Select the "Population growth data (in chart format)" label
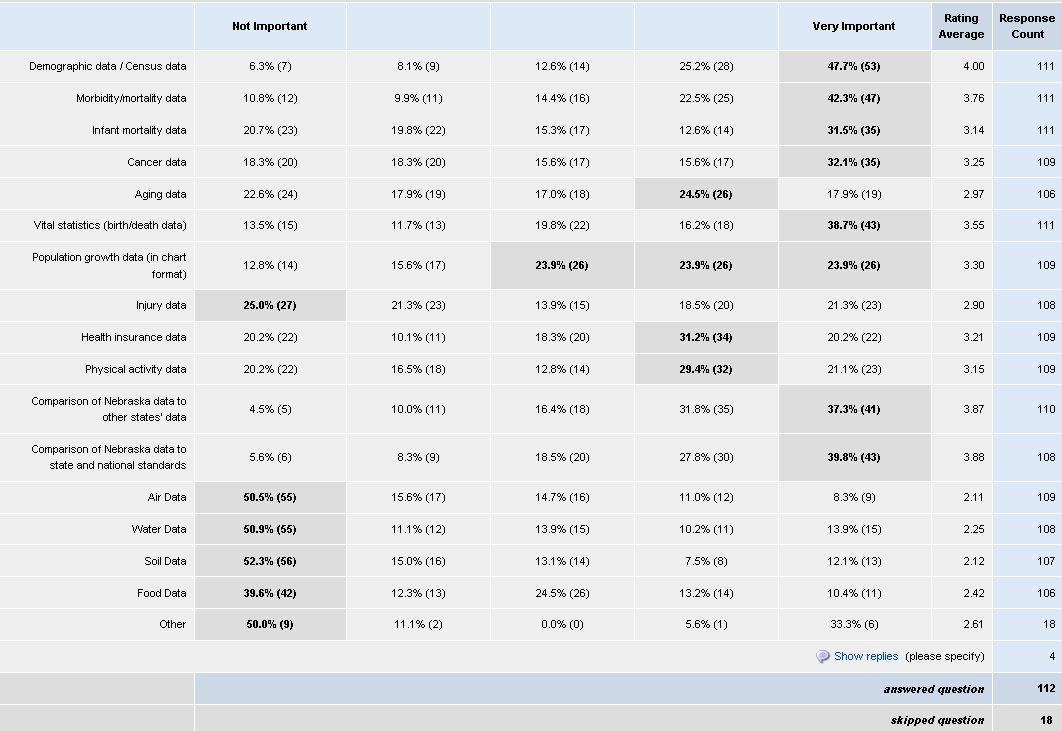The image size is (1062, 731). [x=109, y=266]
